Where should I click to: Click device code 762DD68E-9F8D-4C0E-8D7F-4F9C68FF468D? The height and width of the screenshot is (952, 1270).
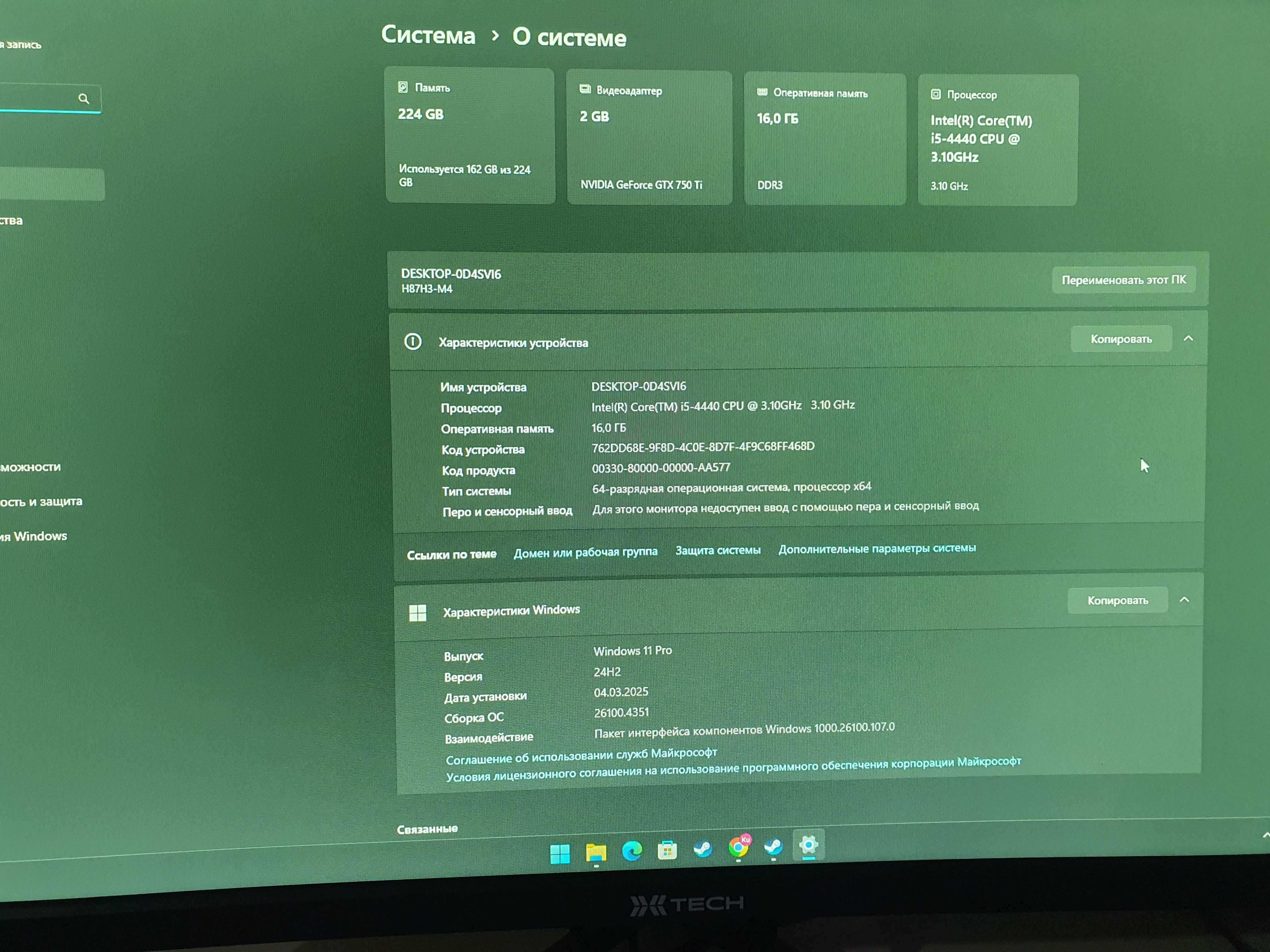pyautogui.click(x=703, y=447)
